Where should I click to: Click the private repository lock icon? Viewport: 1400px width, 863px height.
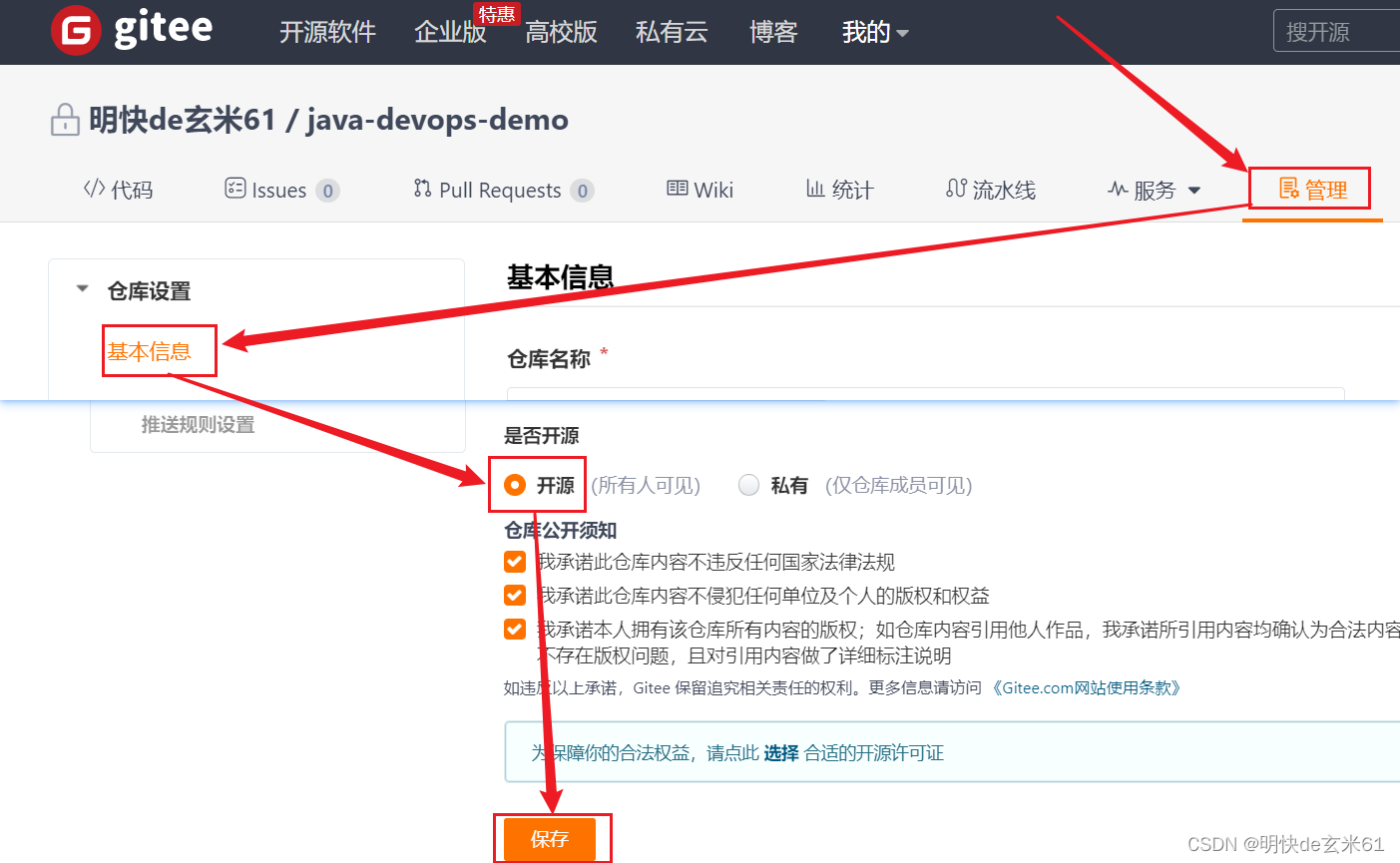65,120
